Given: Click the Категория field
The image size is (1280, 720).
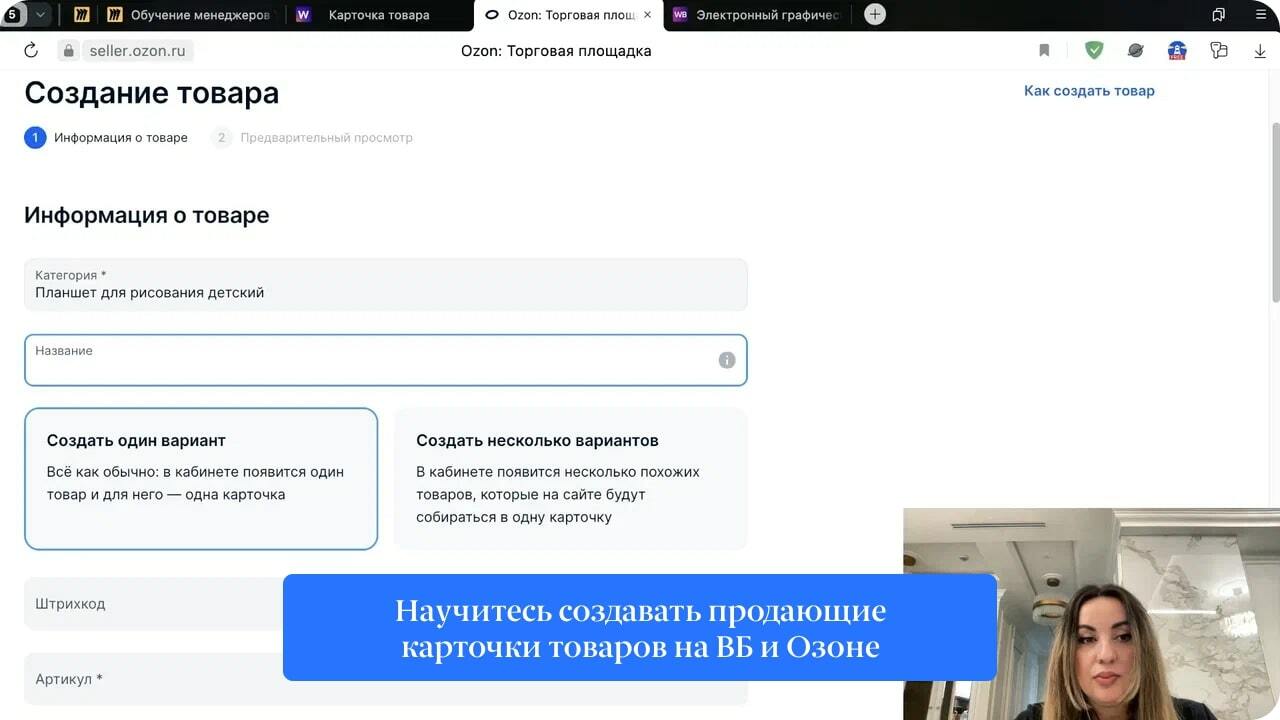Looking at the screenshot, I should [x=386, y=284].
